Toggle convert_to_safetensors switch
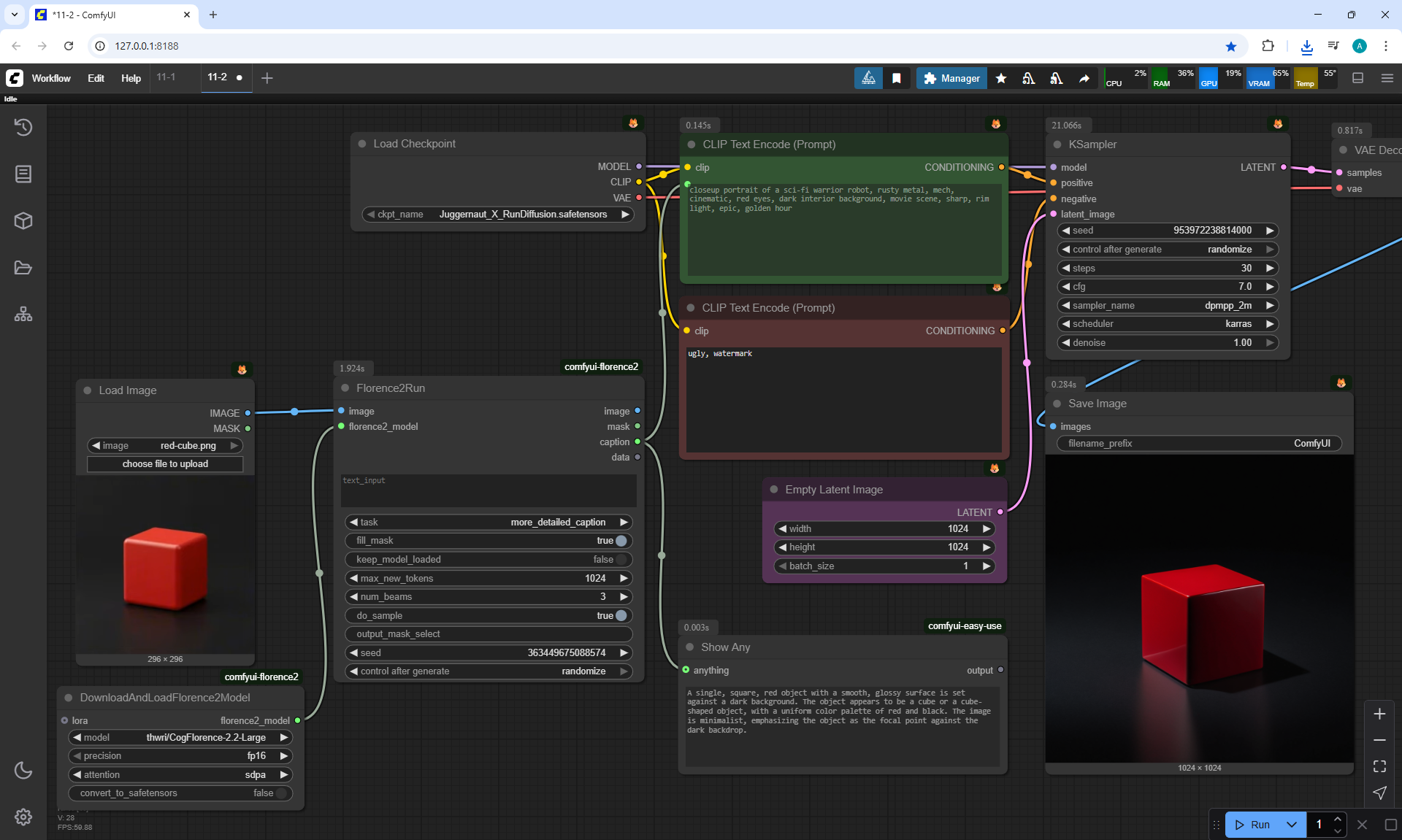1402x840 pixels. click(x=281, y=793)
